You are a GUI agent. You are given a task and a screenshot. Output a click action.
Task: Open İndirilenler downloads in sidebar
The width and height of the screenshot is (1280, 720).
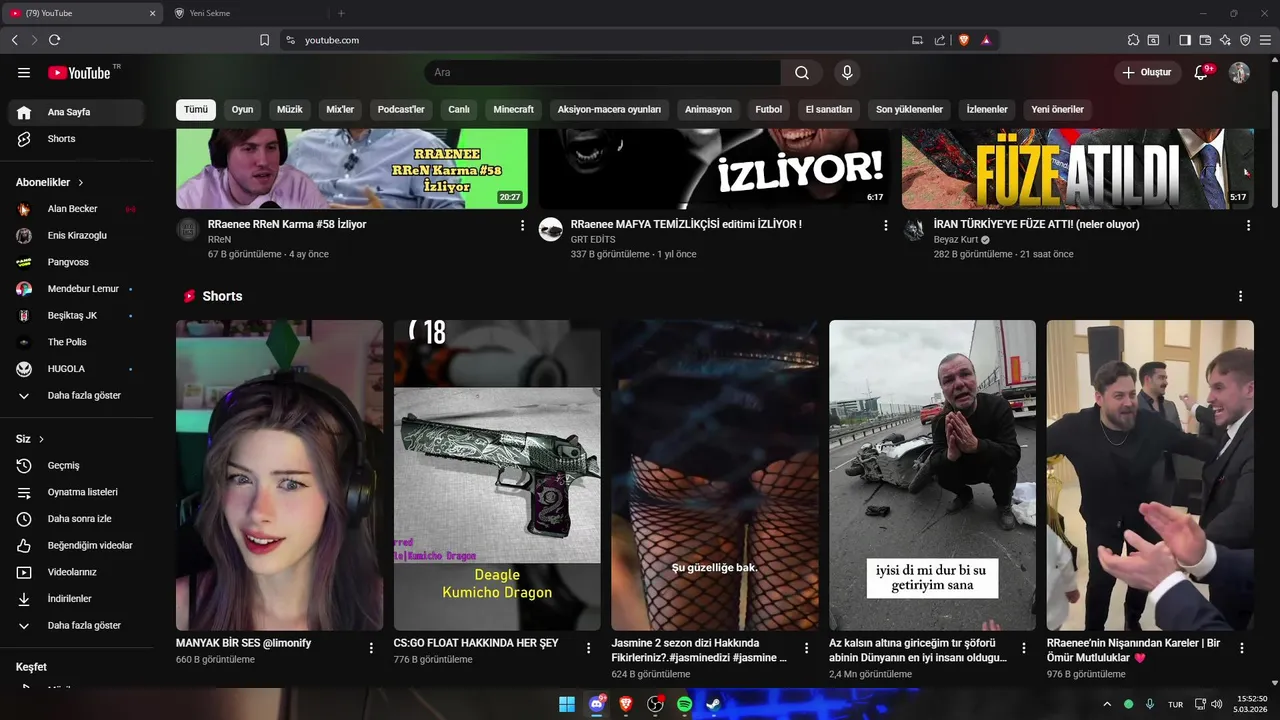[76, 599]
